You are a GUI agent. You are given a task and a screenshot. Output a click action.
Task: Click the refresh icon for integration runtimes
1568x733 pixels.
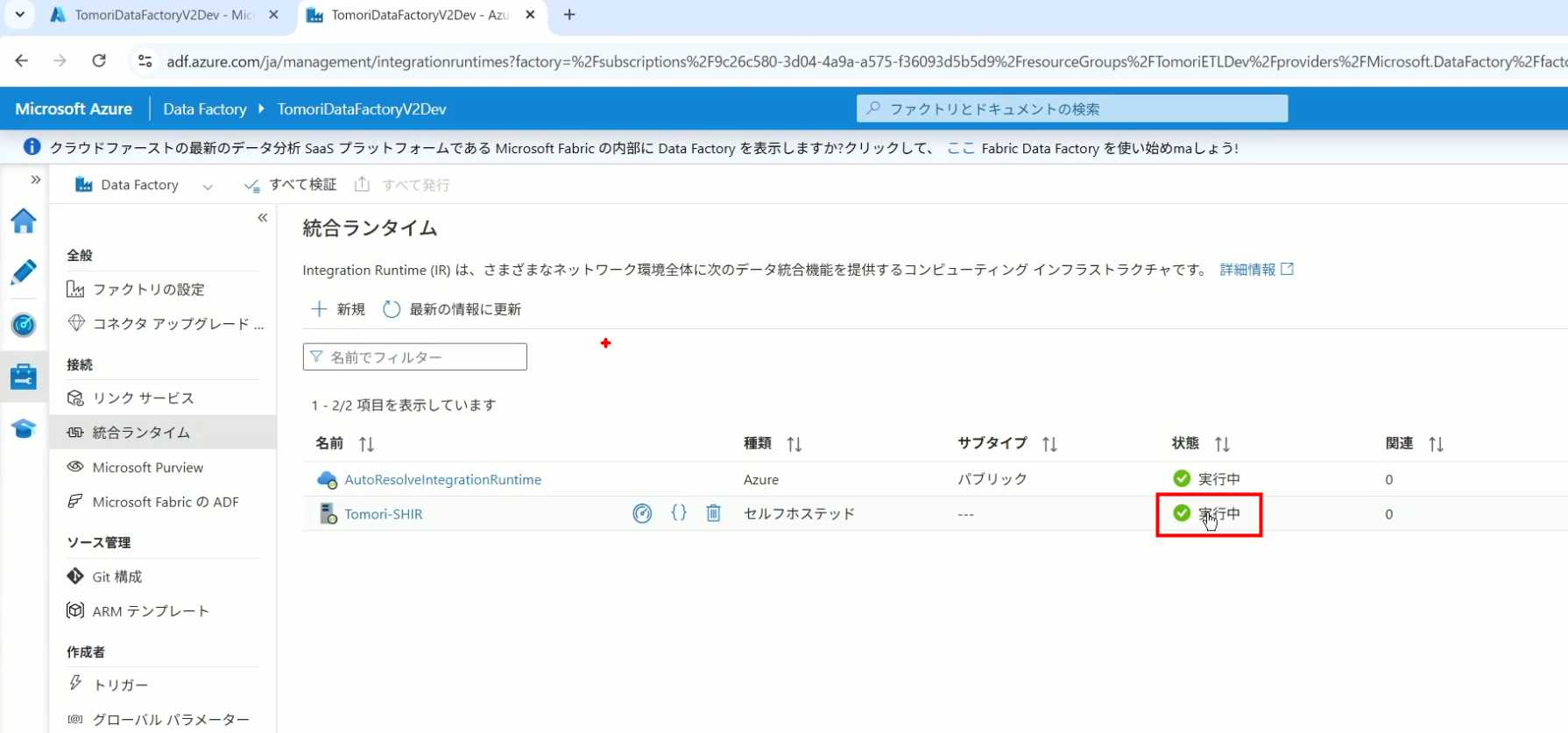(392, 309)
